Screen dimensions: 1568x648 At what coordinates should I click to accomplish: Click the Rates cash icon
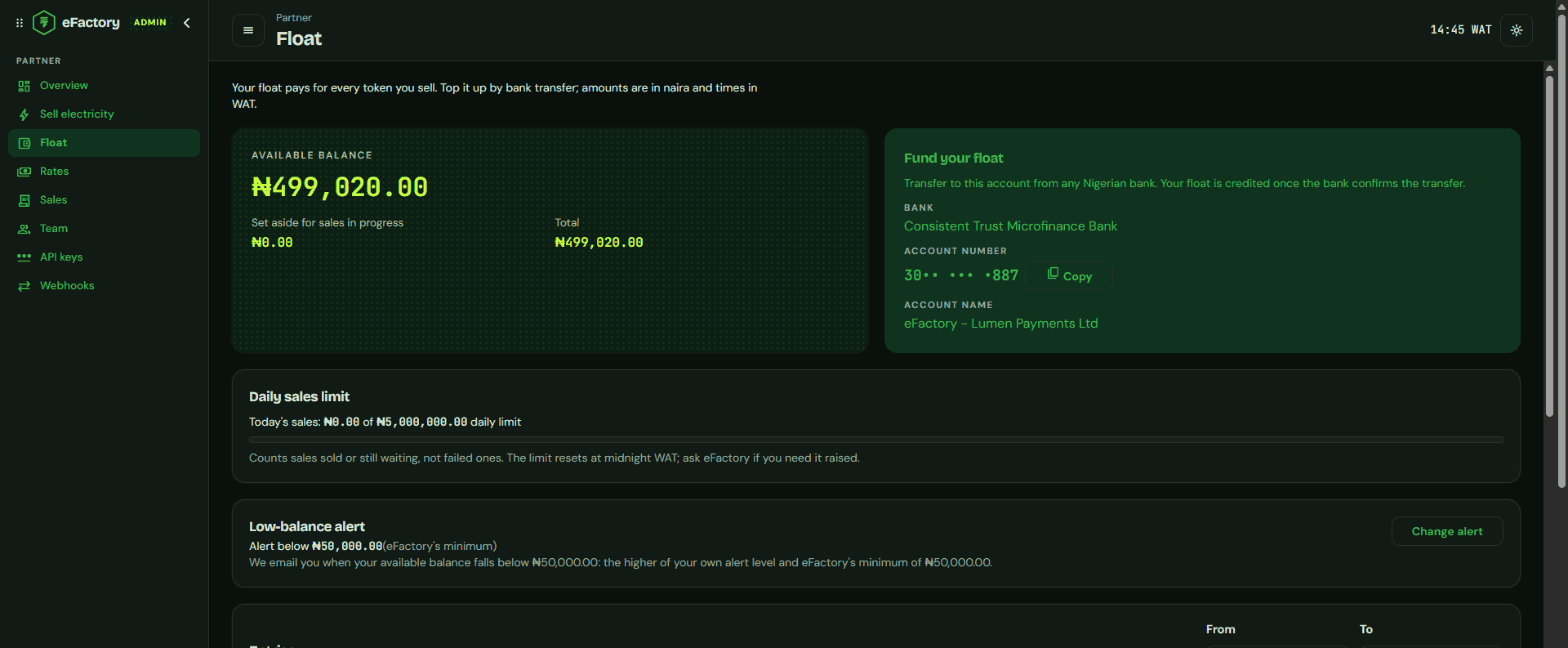24,172
